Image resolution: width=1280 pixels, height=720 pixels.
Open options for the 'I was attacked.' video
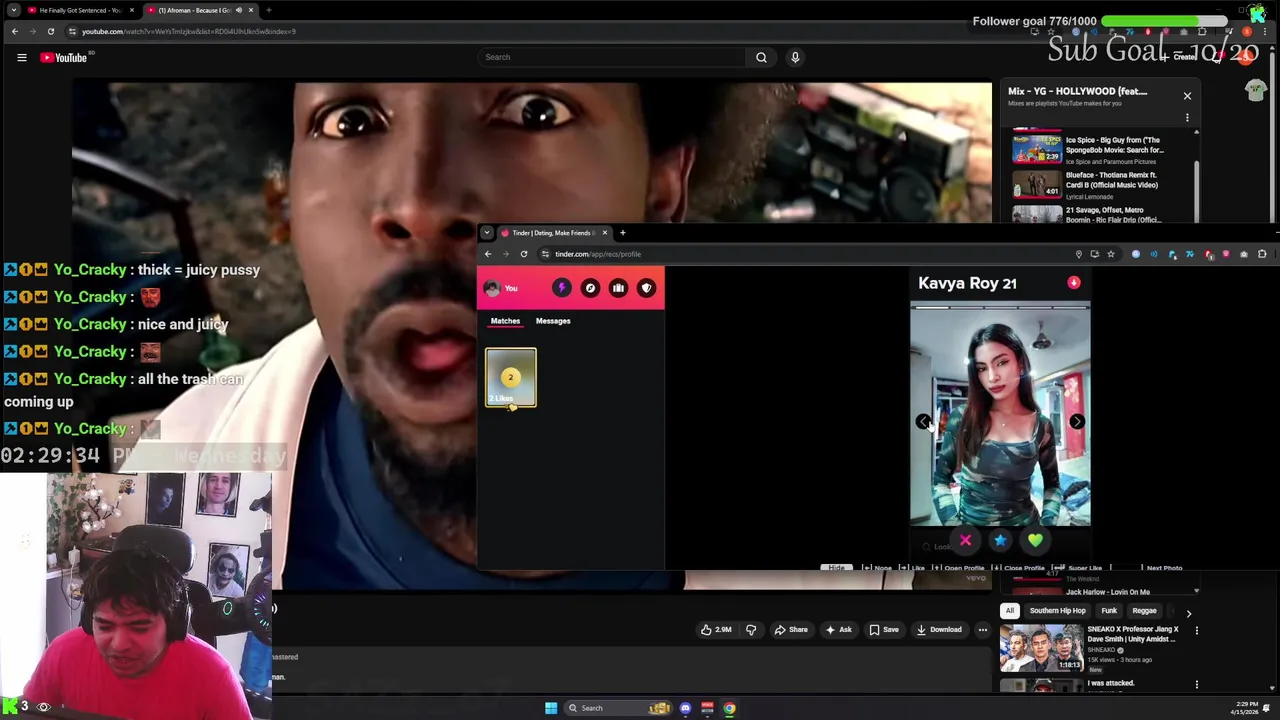pos(1196,685)
